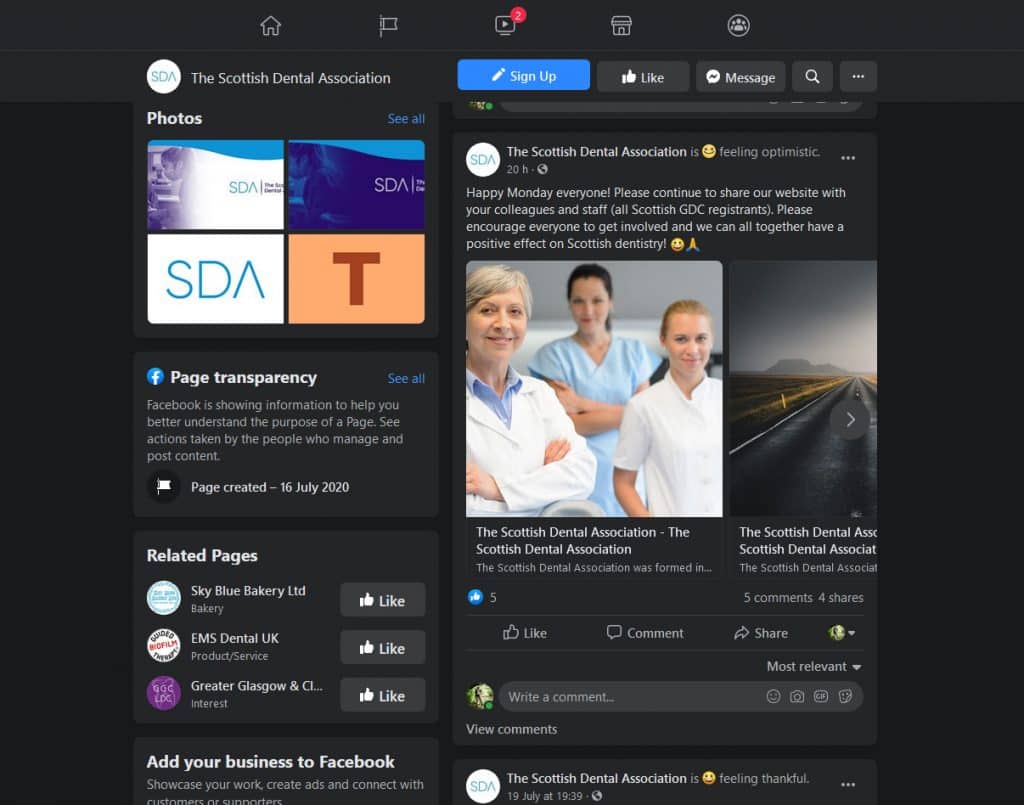Open EMS Dental UK page link

tap(234, 639)
